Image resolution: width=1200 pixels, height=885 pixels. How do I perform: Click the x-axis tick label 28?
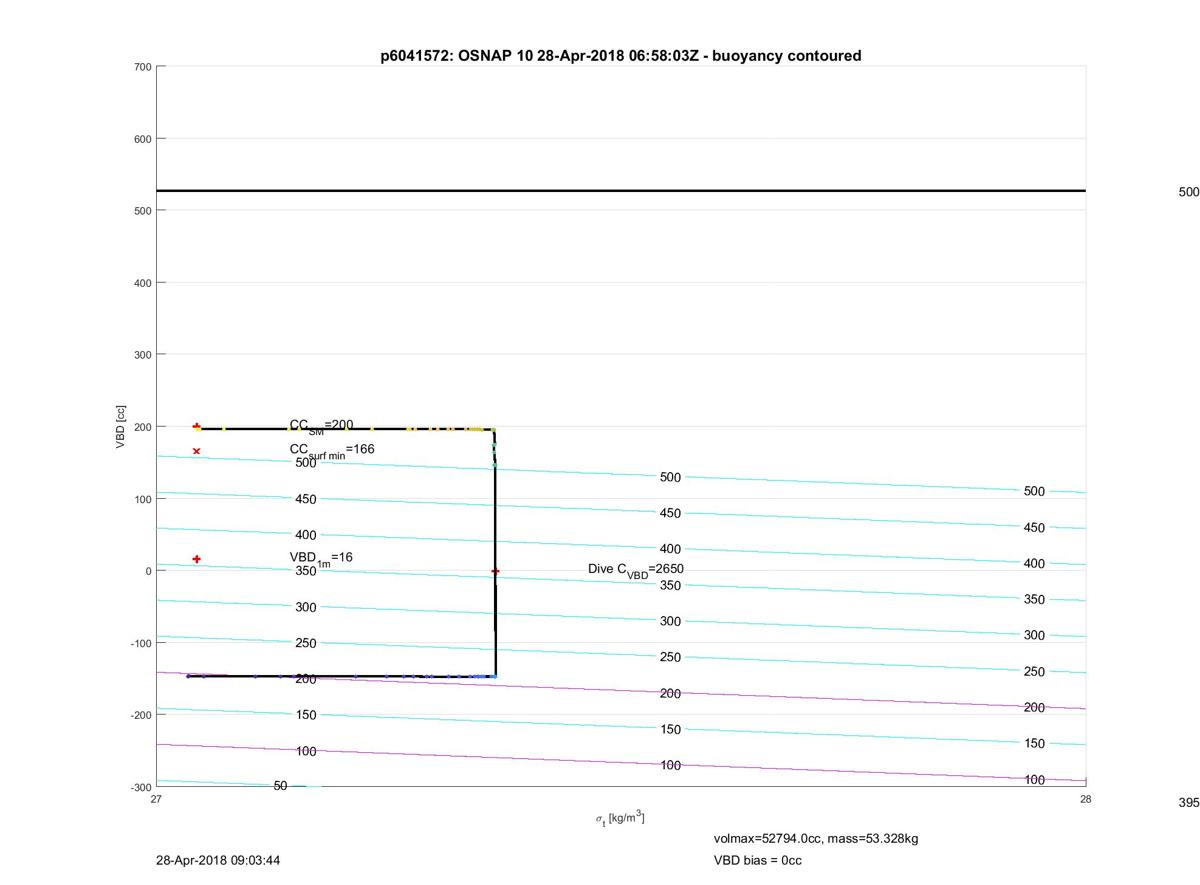[1085, 799]
